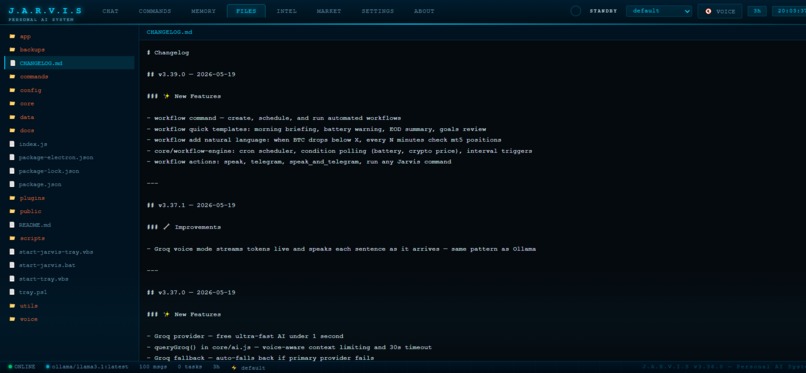The width and height of the screenshot is (806, 373).
Task: Expand the config folder row
Action: point(69,90)
